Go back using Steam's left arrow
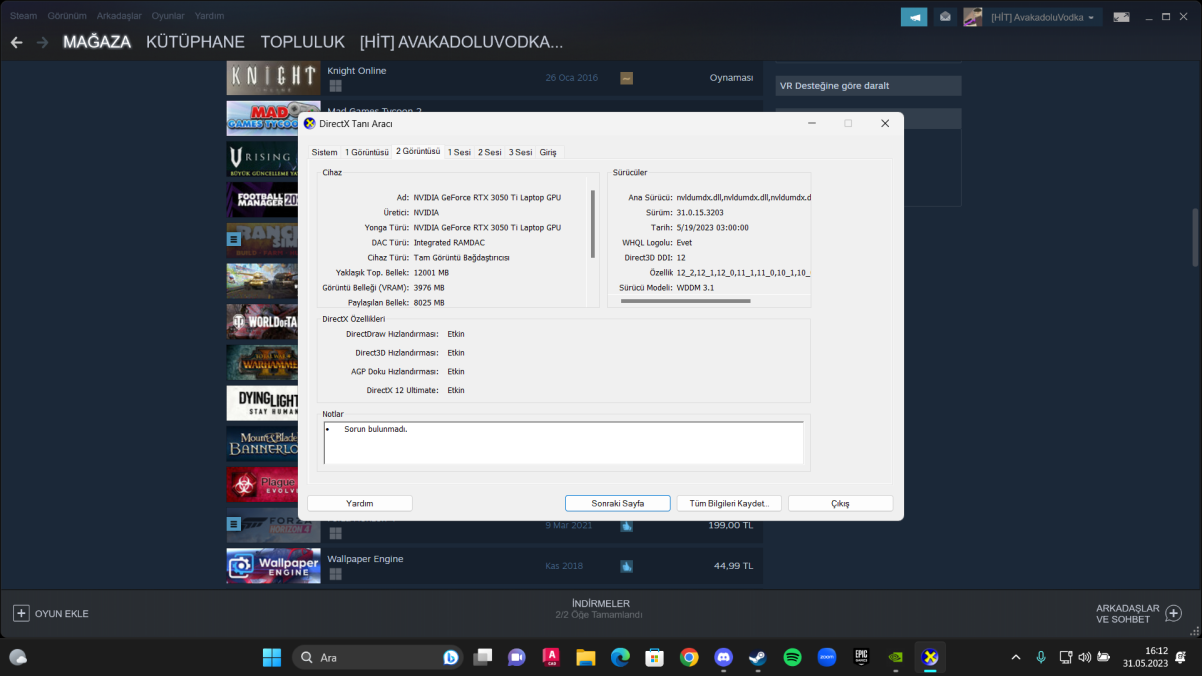 pyautogui.click(x=16, y=42)
